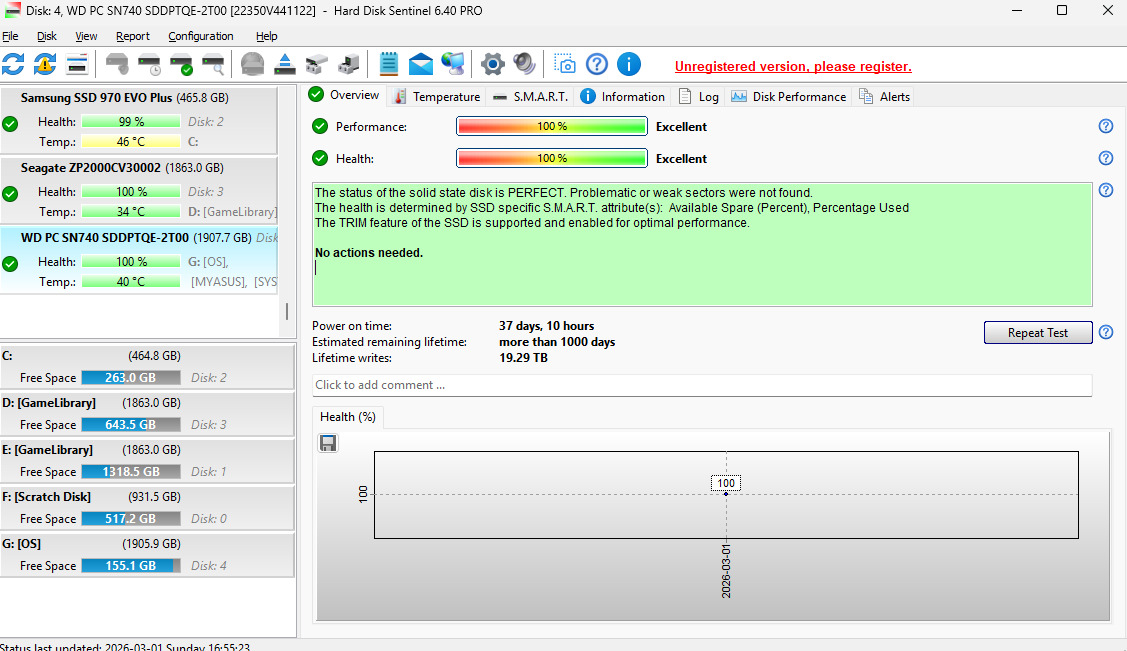Screen dimensions: 1127x651
Task: Open settings via the gear icon
Action: (x=492, y=64)
